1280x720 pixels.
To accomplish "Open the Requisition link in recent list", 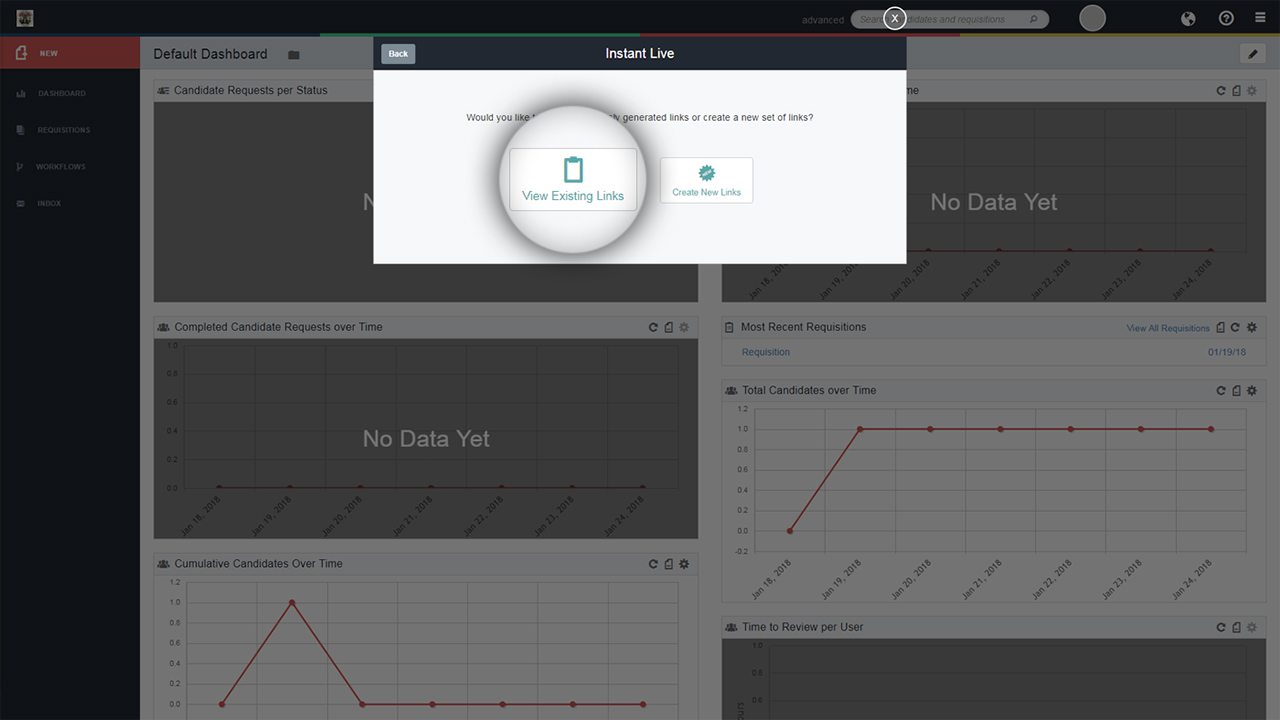I will [x=766, y=352].
